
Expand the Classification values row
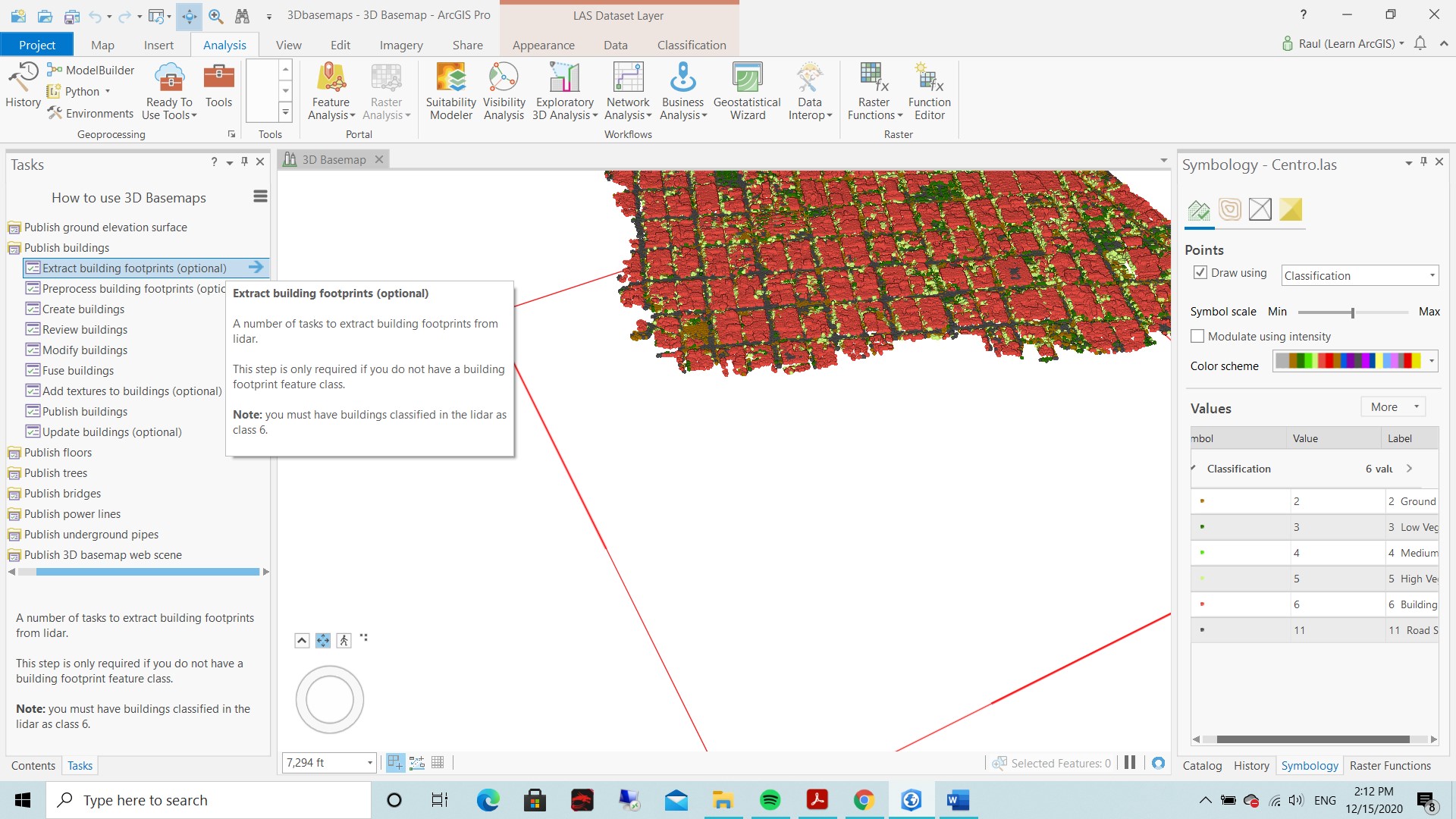(1409, 469)
